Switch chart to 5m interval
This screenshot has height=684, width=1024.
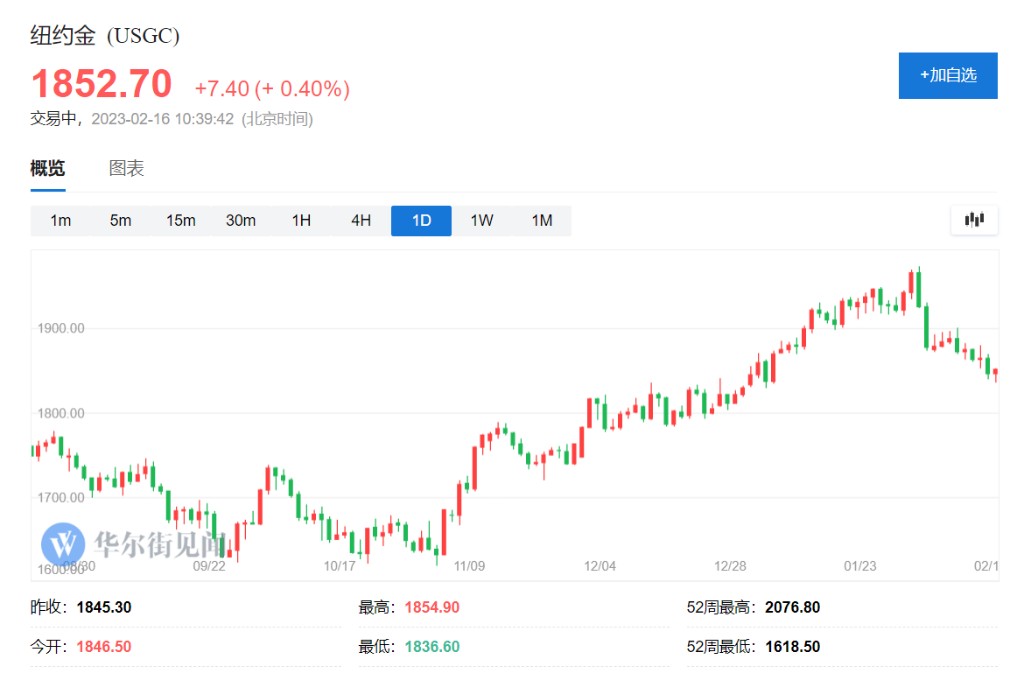[121, 220]
